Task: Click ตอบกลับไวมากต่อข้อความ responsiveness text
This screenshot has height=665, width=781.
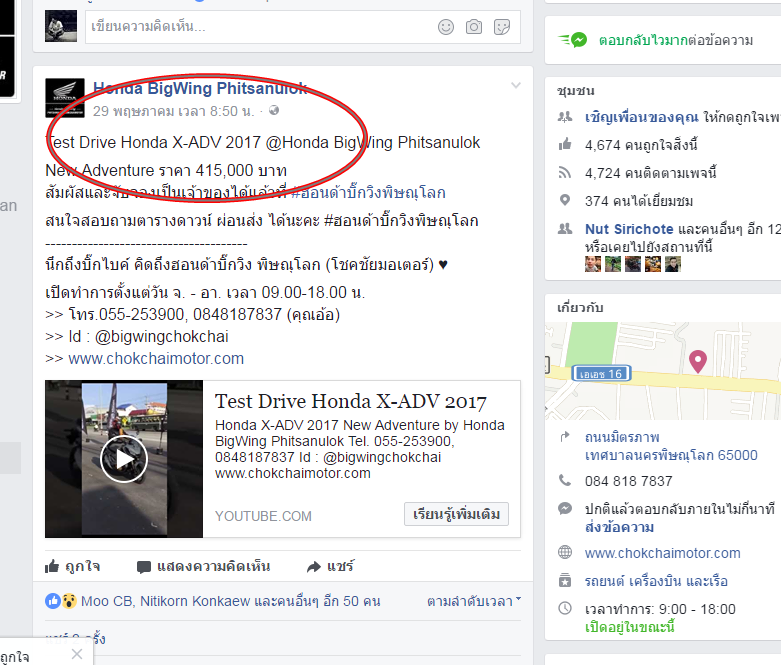Action: point(676,40)
